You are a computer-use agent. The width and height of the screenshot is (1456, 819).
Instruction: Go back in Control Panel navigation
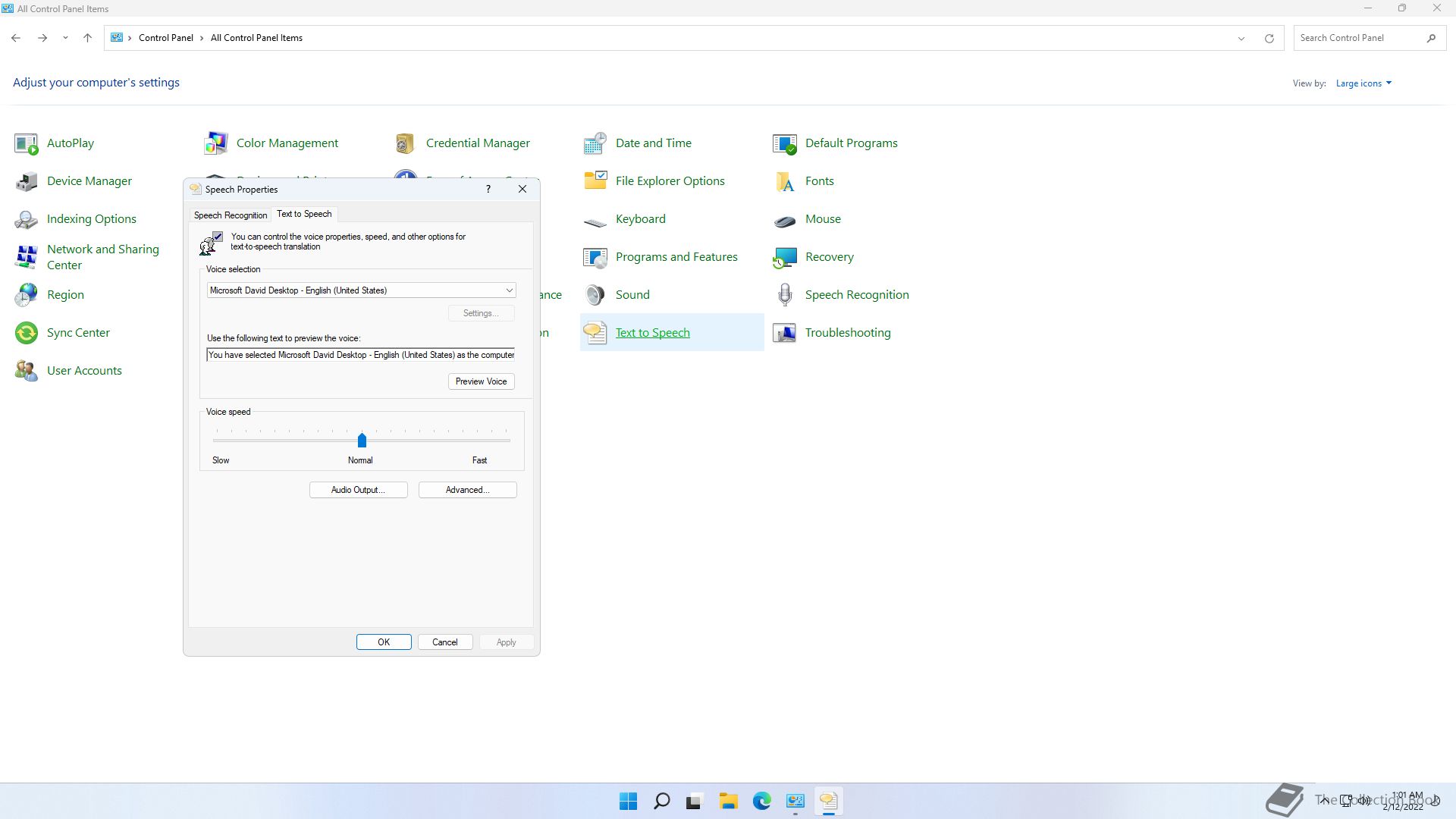coord(16,38)
